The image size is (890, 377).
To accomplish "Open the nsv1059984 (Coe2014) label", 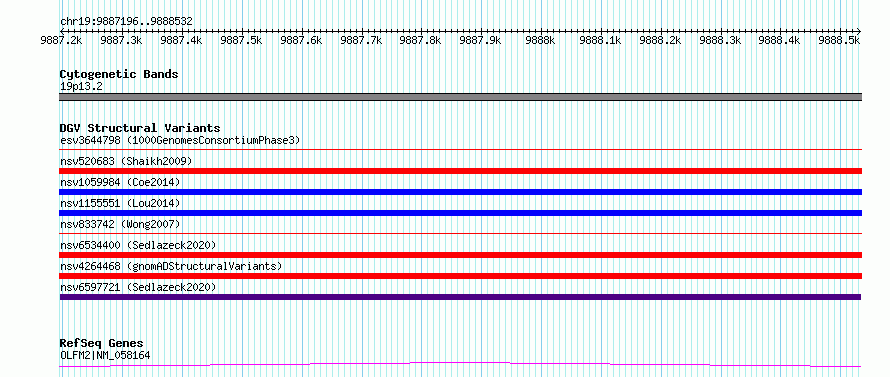I will click(120, 182).
